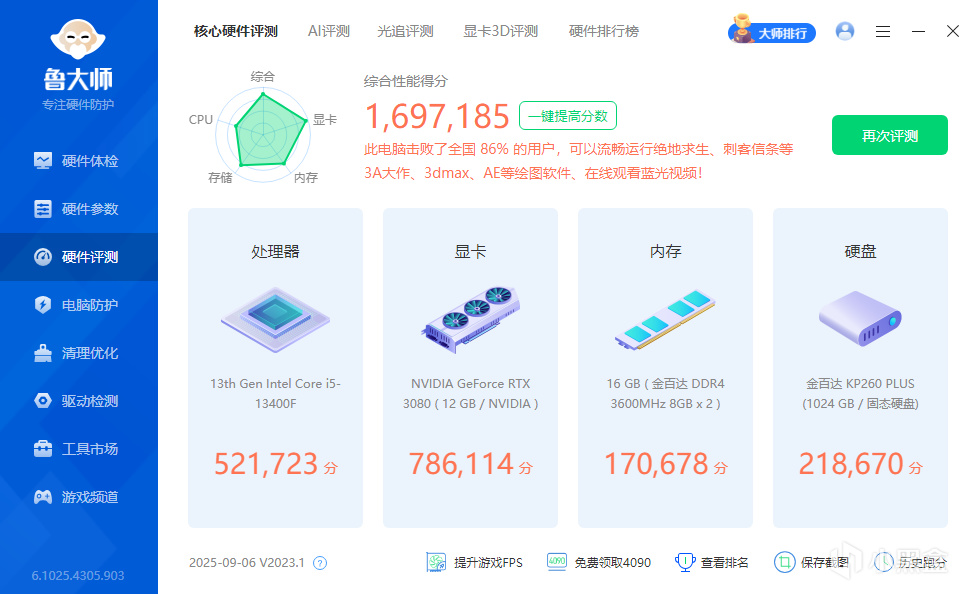Click the user account avatar icon

[x=845, y=31]
